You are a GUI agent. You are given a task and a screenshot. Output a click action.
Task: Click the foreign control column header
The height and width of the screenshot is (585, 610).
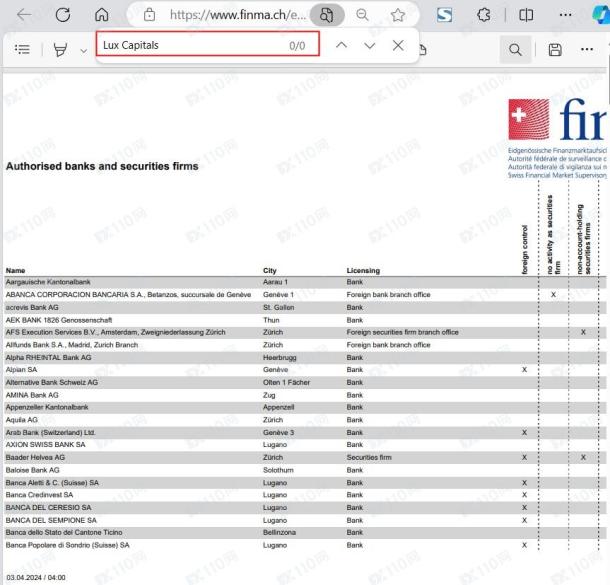pos(524,249)
